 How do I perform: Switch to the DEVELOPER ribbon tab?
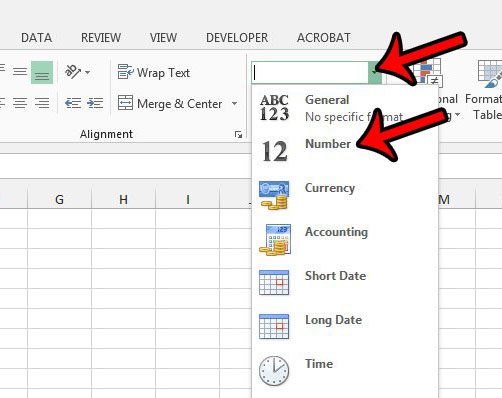pos(237,38)
